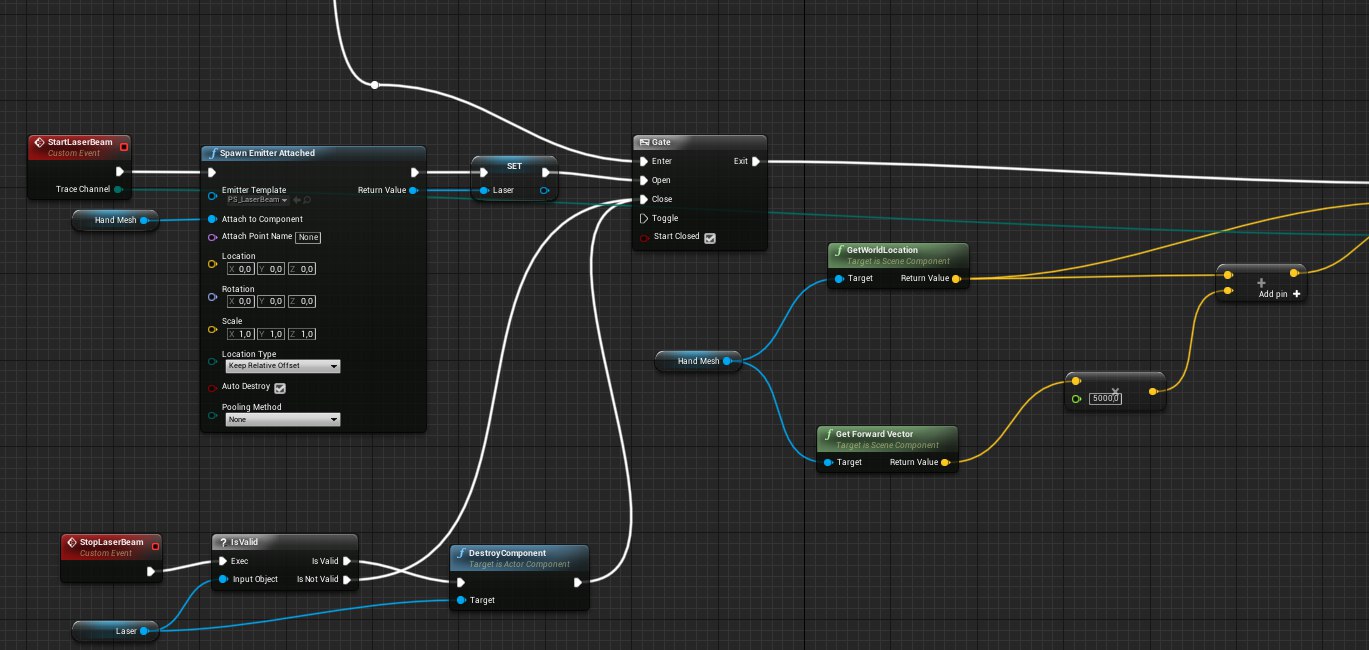
Task: Select the Spawn Emitter Attached node title
Action: [x=268, y=153]
